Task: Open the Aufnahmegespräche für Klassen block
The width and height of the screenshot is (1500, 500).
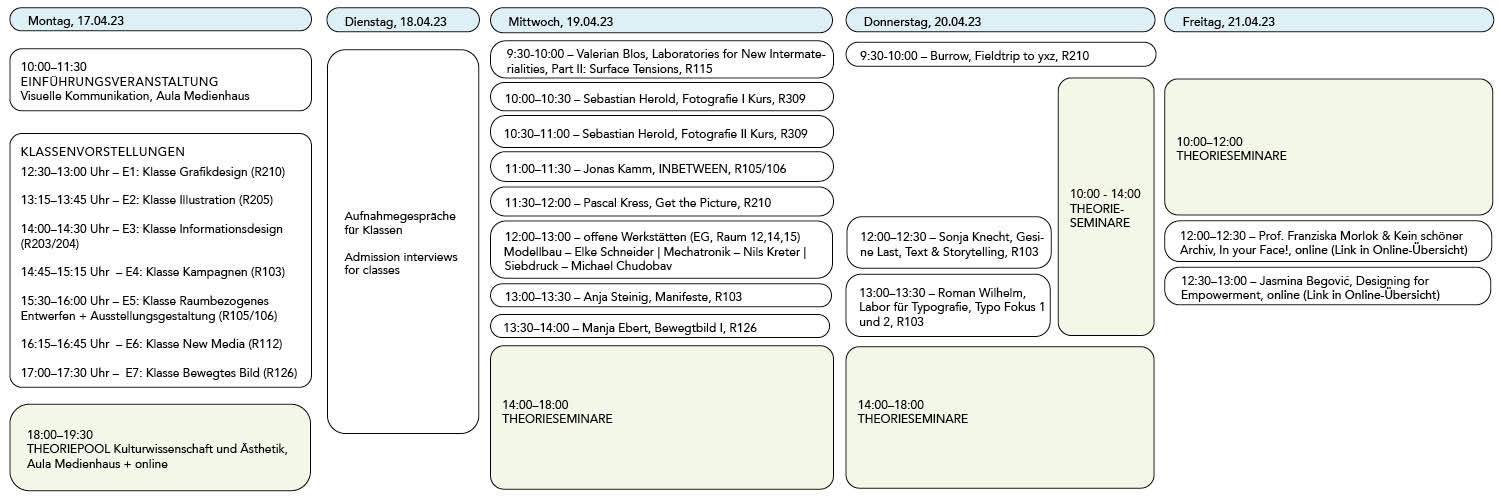Action: point(402,242)
